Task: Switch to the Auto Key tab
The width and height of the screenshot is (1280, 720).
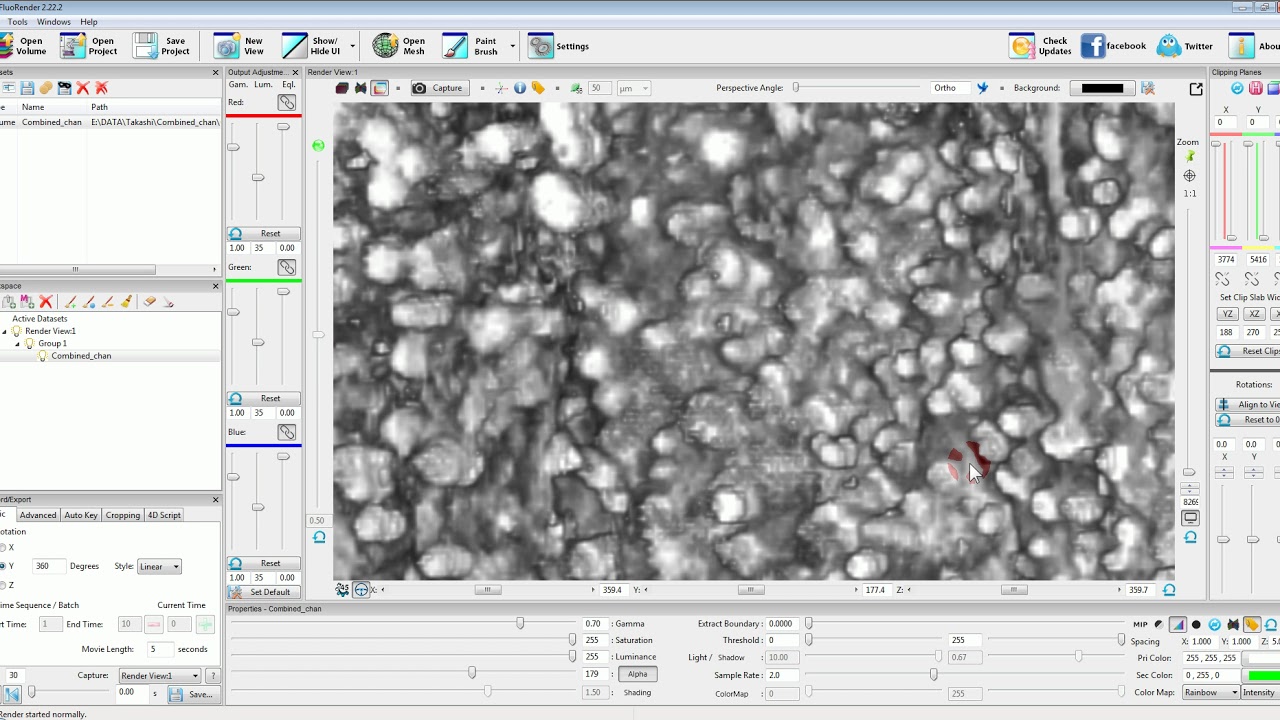Action: (x=81, y=515)
